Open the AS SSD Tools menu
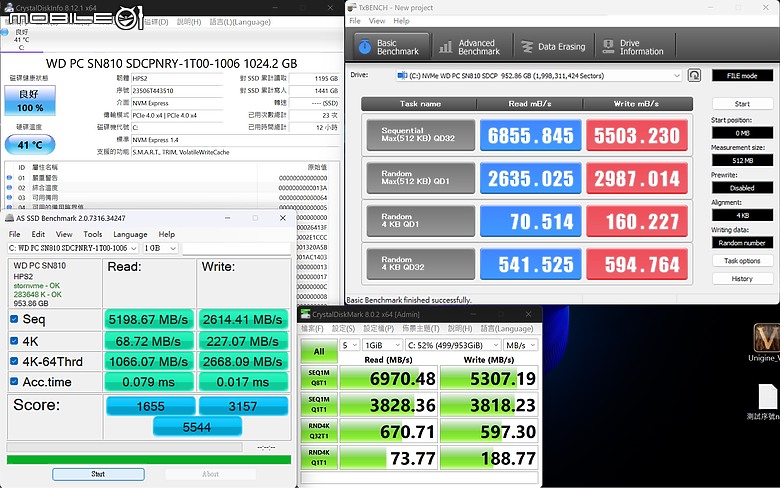 93,234
